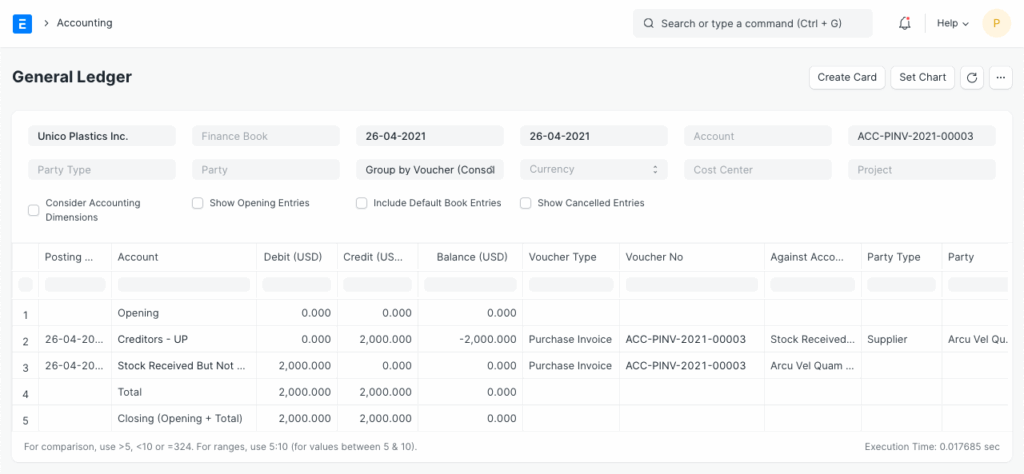The width and height of the screenshot is (1024, 474).
Task: Tick the Show Opening Entries checkbox
Action: pos(198,203)
